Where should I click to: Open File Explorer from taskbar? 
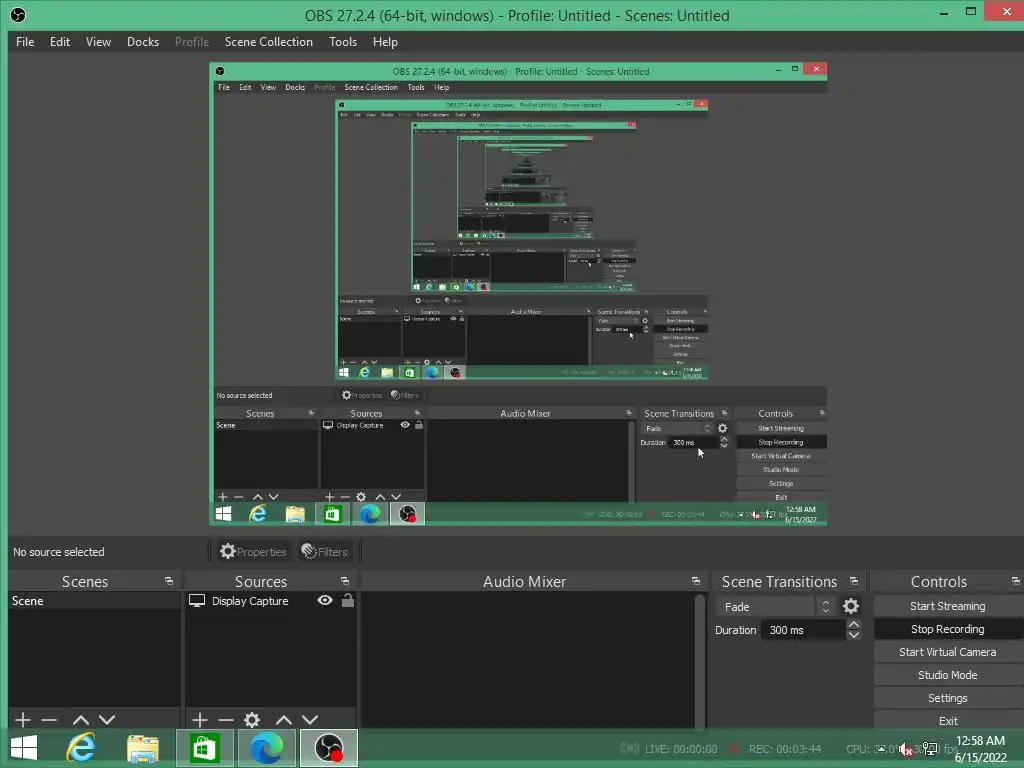pyautogui.click(x=142, y=748)
